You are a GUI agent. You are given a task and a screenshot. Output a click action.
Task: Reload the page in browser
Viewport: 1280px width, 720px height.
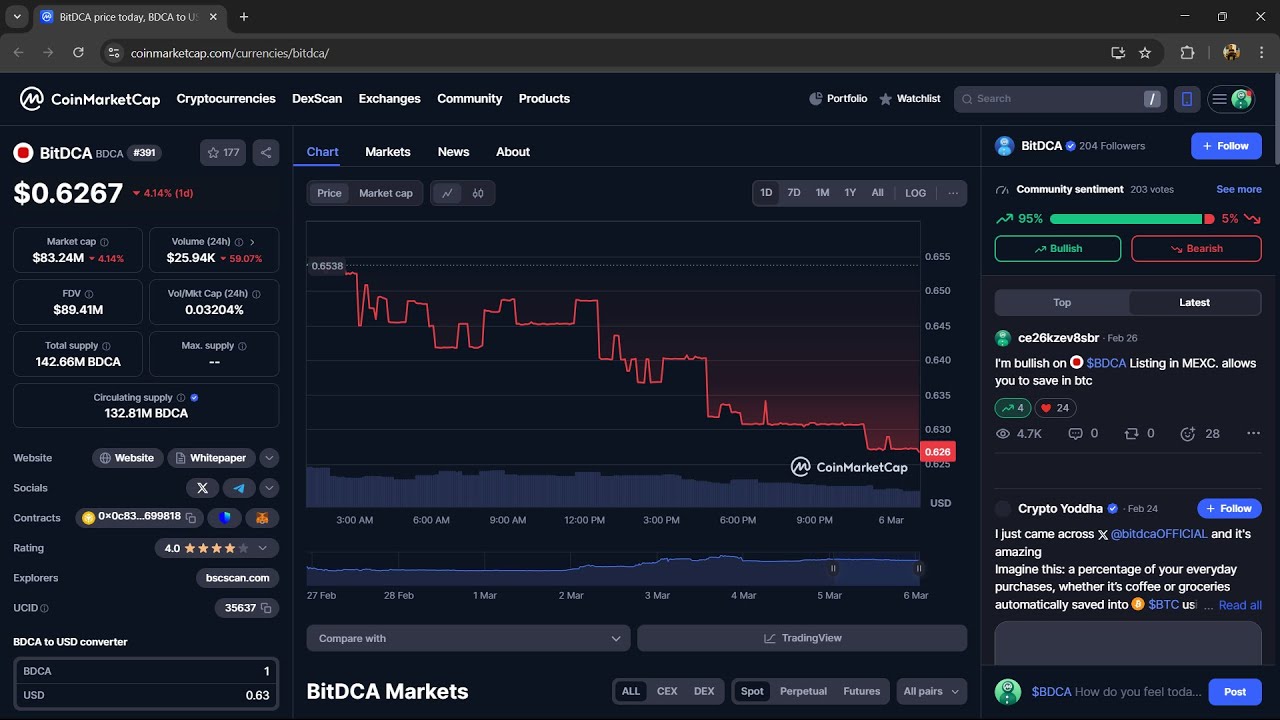pos(78,53)
